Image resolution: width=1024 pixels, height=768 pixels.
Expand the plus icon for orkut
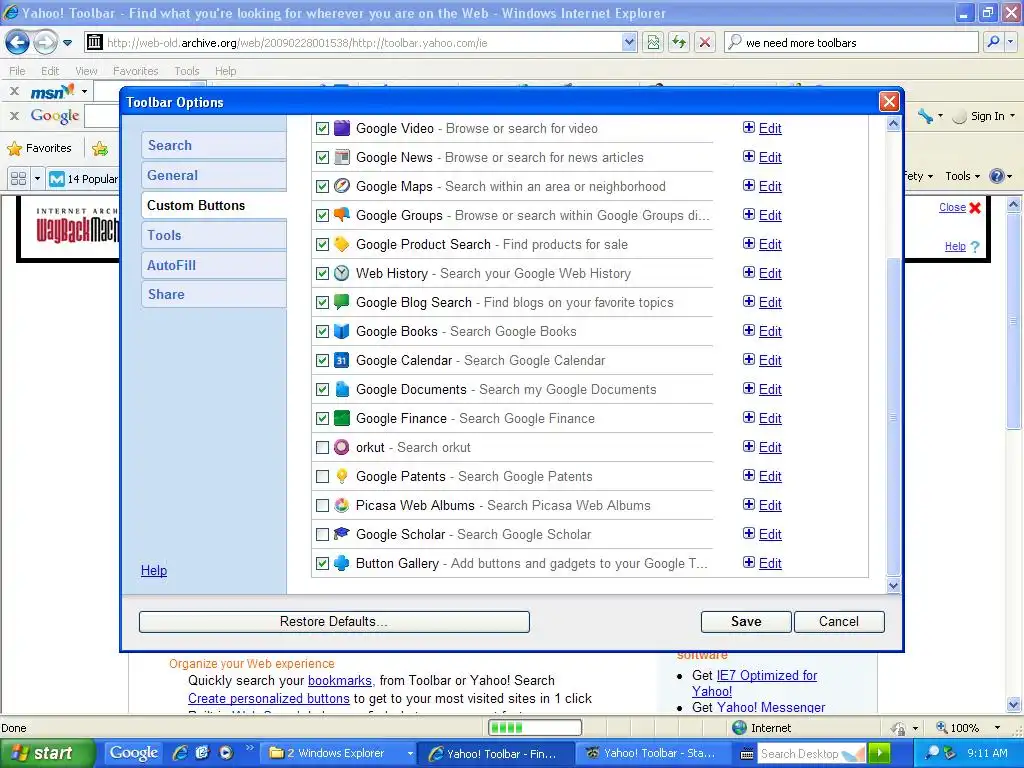(749, 446)
